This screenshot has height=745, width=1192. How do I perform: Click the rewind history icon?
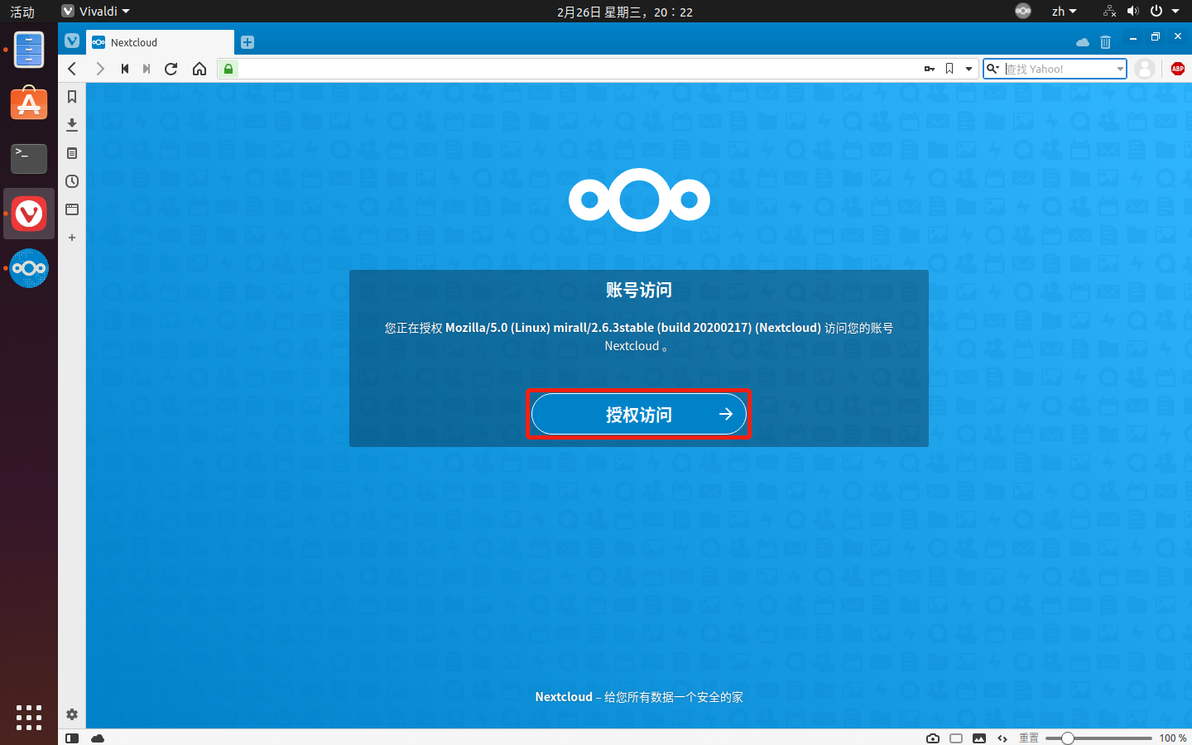pos(125,68)
